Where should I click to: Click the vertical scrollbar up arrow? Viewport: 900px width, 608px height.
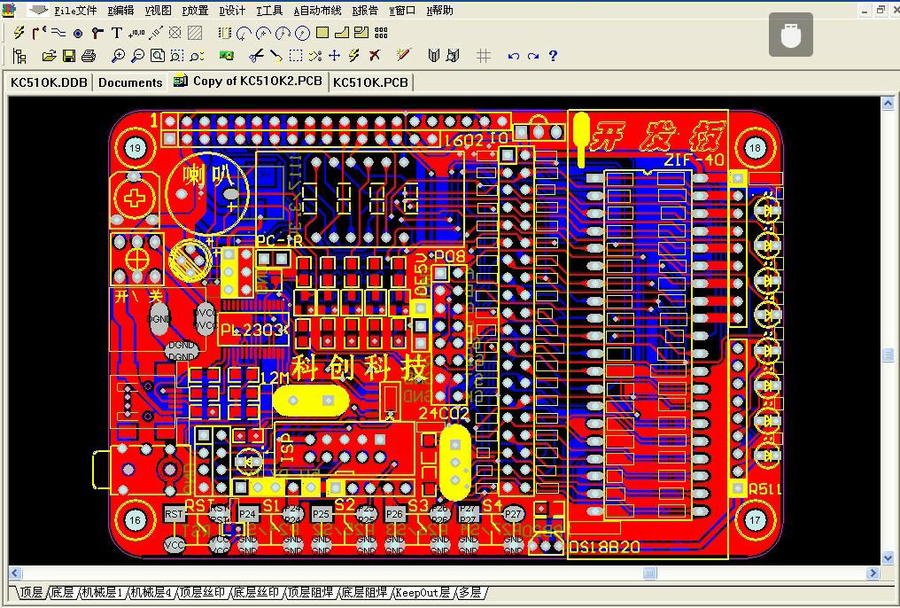(888, 103)
